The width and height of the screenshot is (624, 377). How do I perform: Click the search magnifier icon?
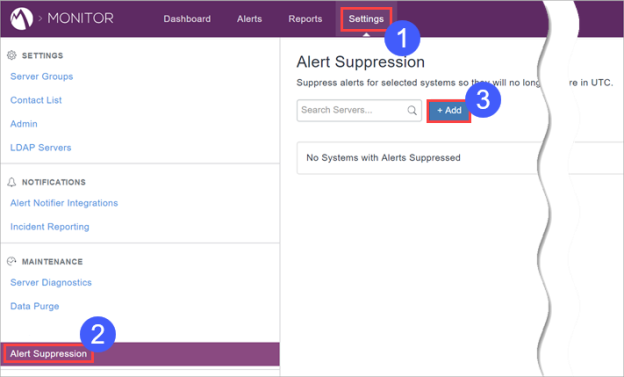(412, 110)
